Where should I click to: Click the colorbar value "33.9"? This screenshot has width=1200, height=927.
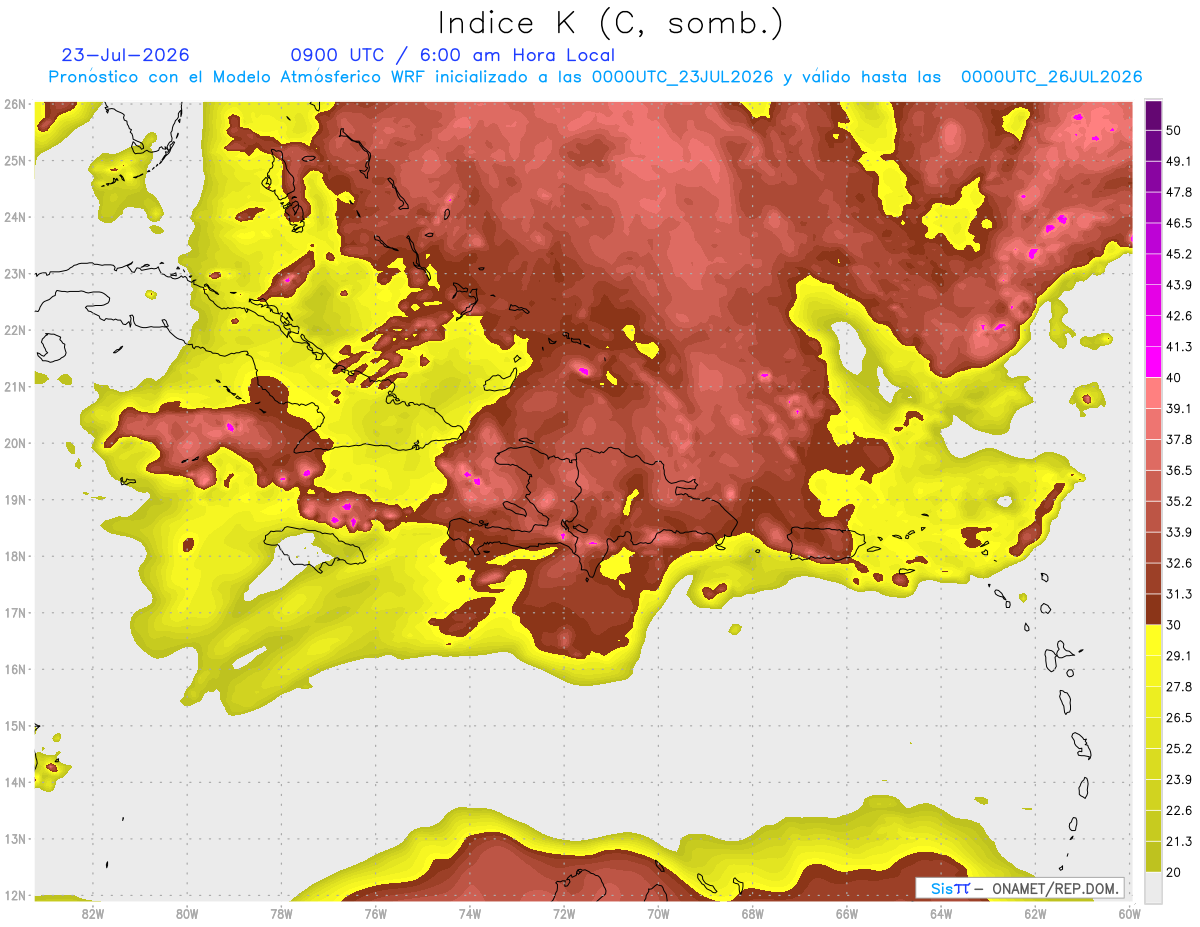point(1180,532)
